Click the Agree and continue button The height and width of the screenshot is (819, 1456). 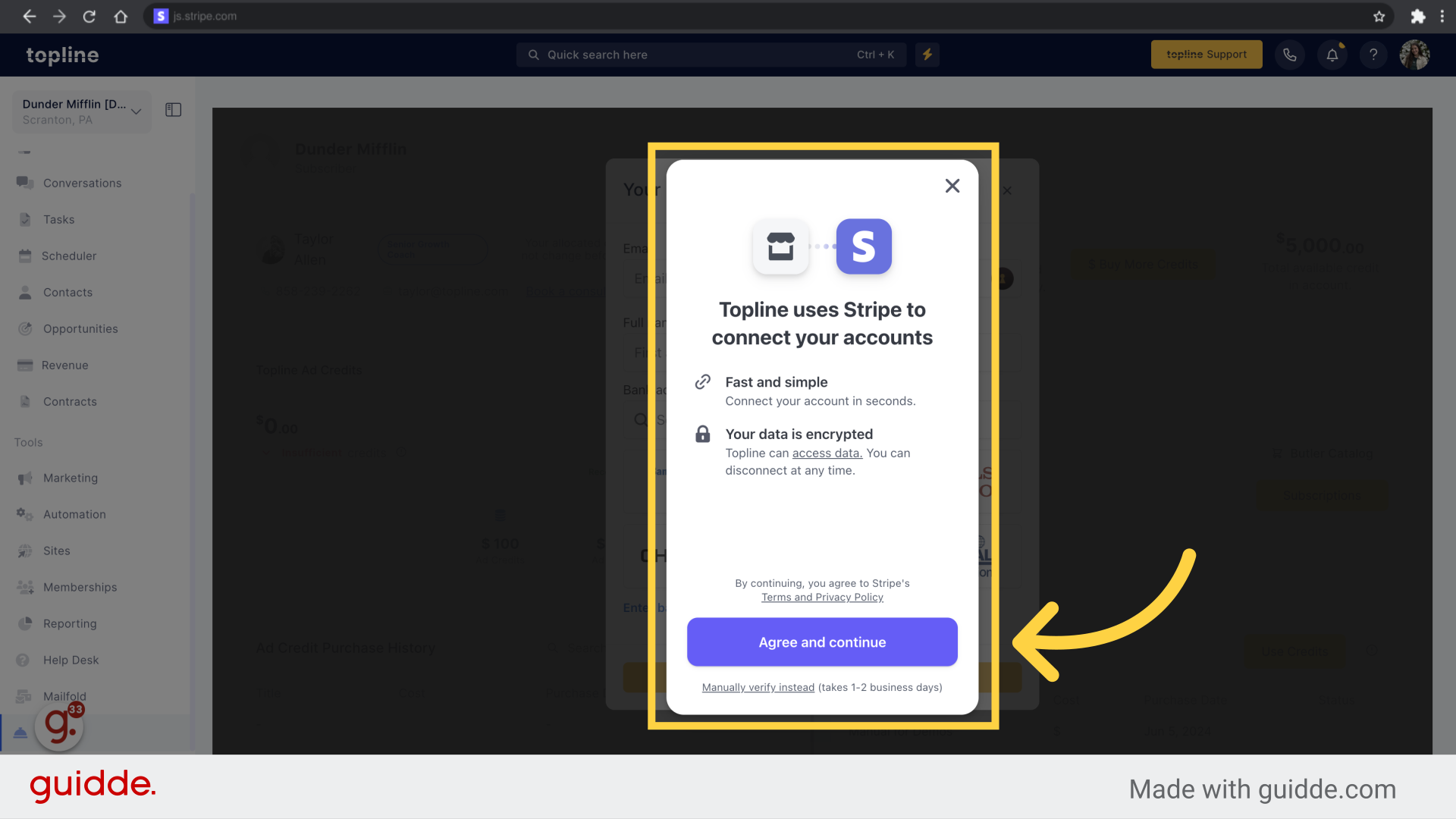tap(822, 641)
